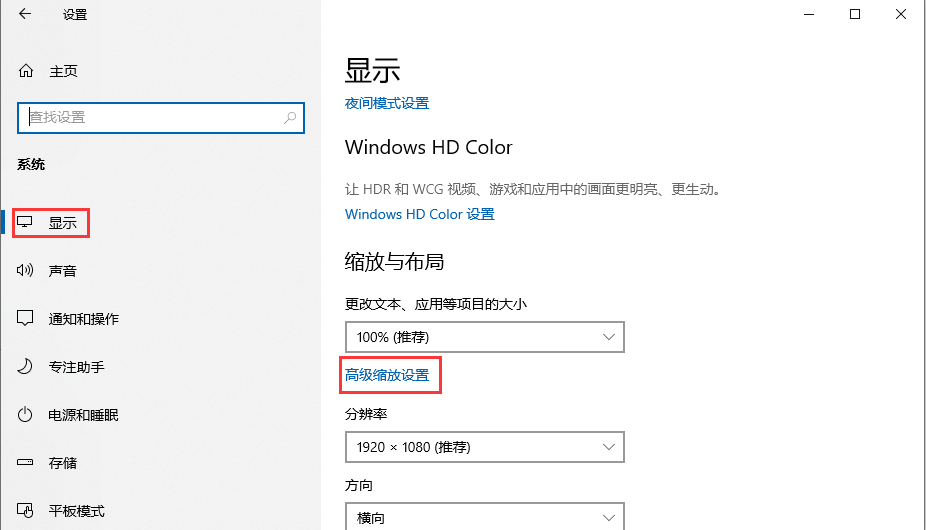The width and height of the screenshot is (926, 530).
Task: Maximize the Settings window
Action: 855,14
